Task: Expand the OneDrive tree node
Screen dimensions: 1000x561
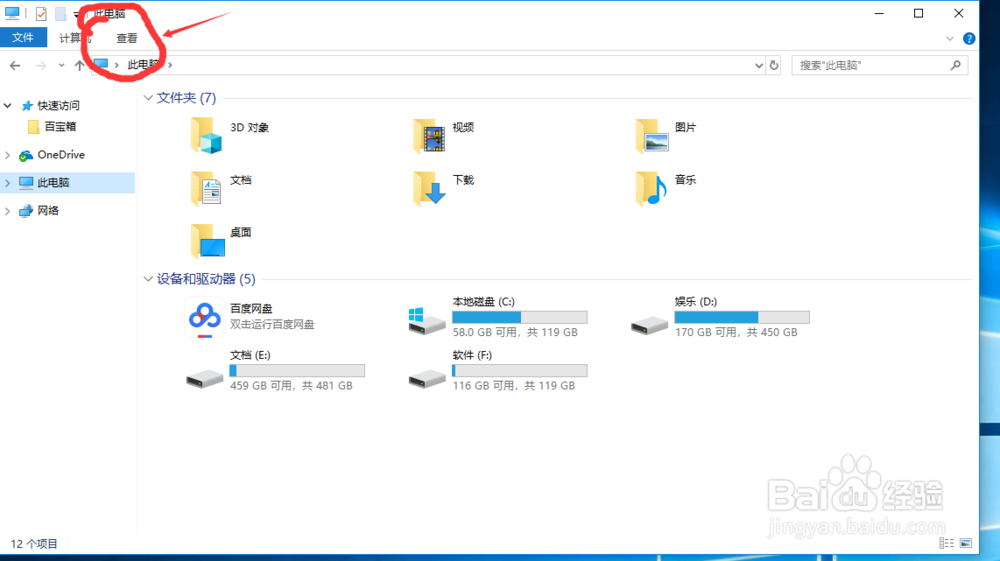Action: 8,155
